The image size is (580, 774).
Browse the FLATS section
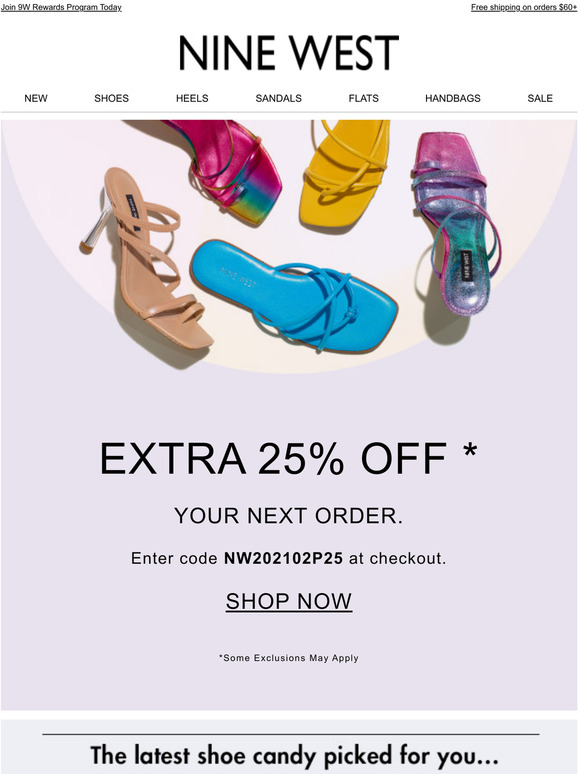(x=363, y=98)
